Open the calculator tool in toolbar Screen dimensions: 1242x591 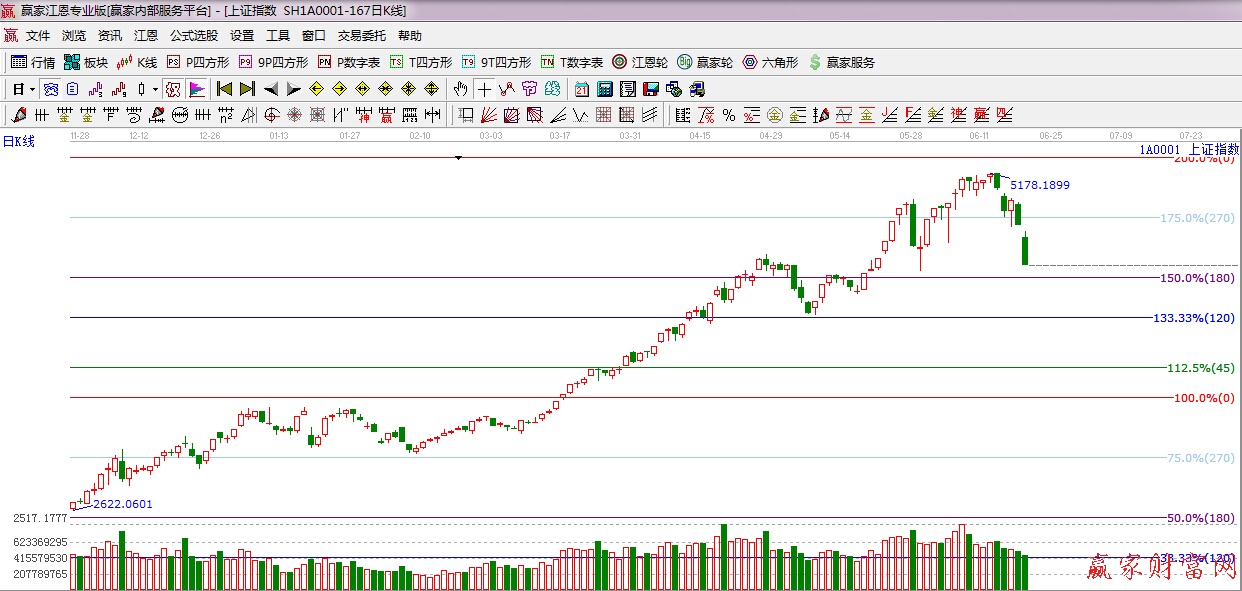click(x=604, y=89)
